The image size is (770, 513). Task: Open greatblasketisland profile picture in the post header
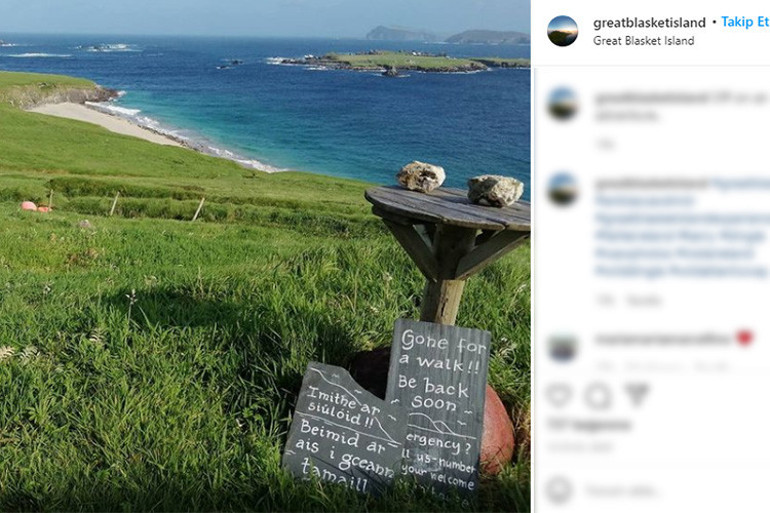tap(563, 31)
